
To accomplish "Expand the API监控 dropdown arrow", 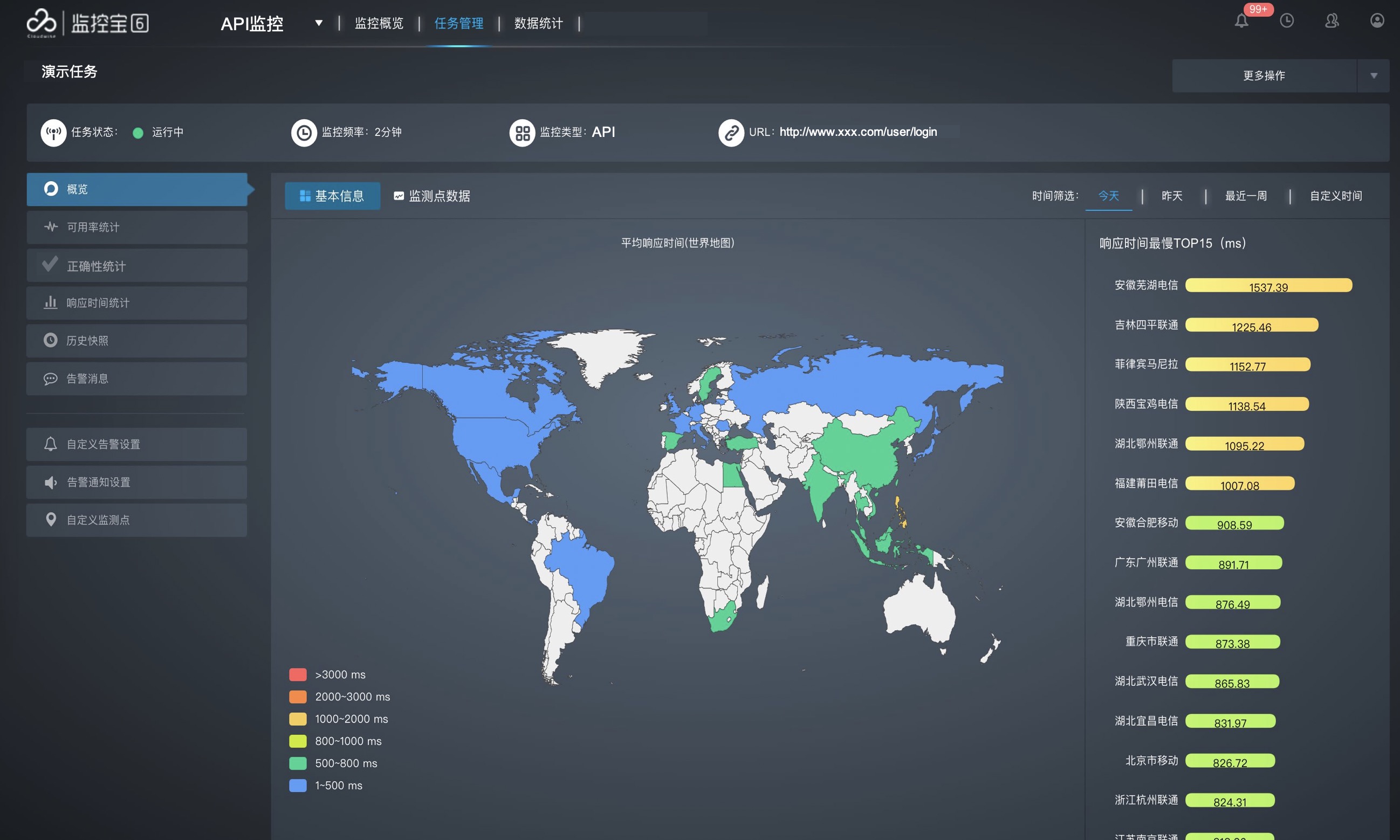I will 319,23.
